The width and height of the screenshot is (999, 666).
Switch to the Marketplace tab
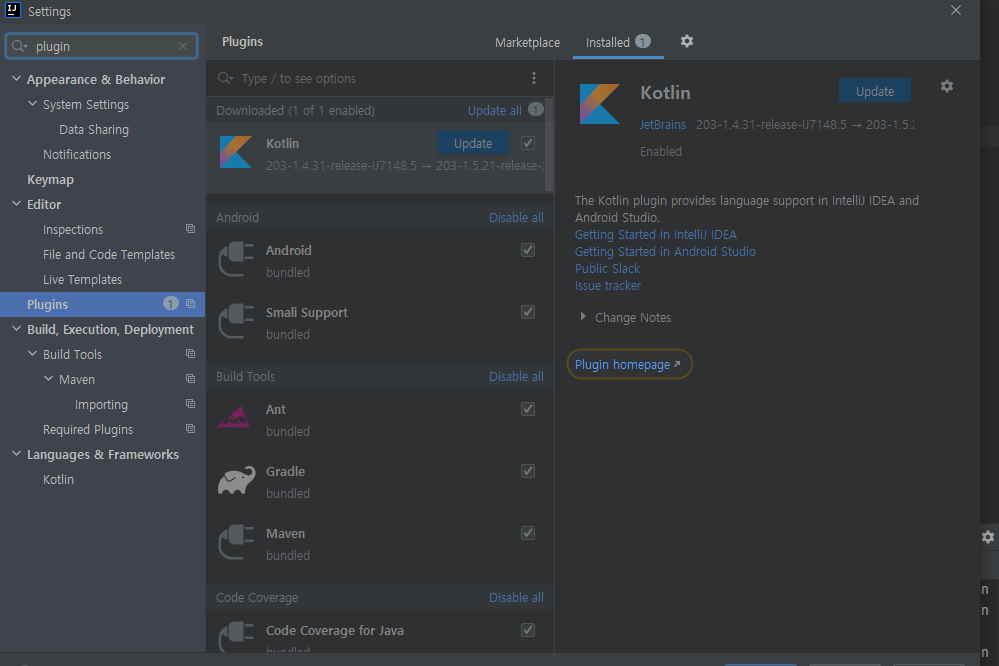click(x=527, y=43)
